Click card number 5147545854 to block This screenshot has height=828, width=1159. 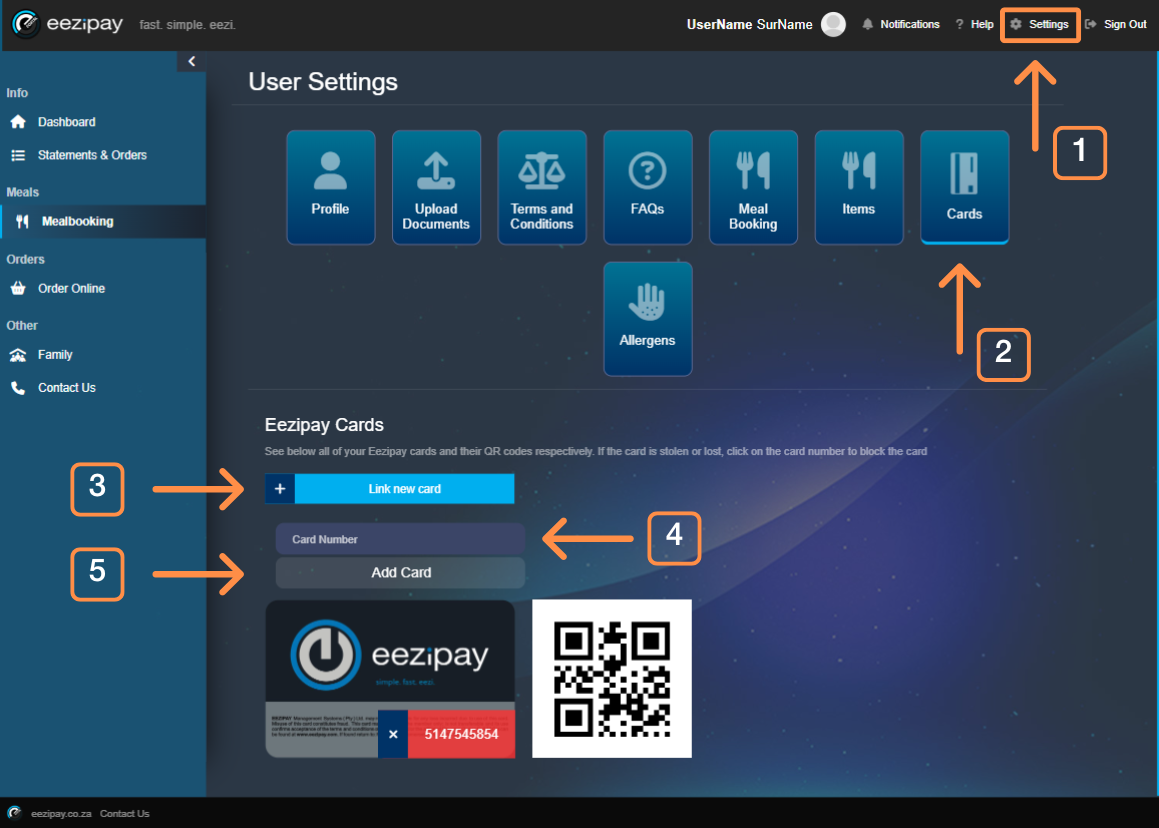(461, 734)
